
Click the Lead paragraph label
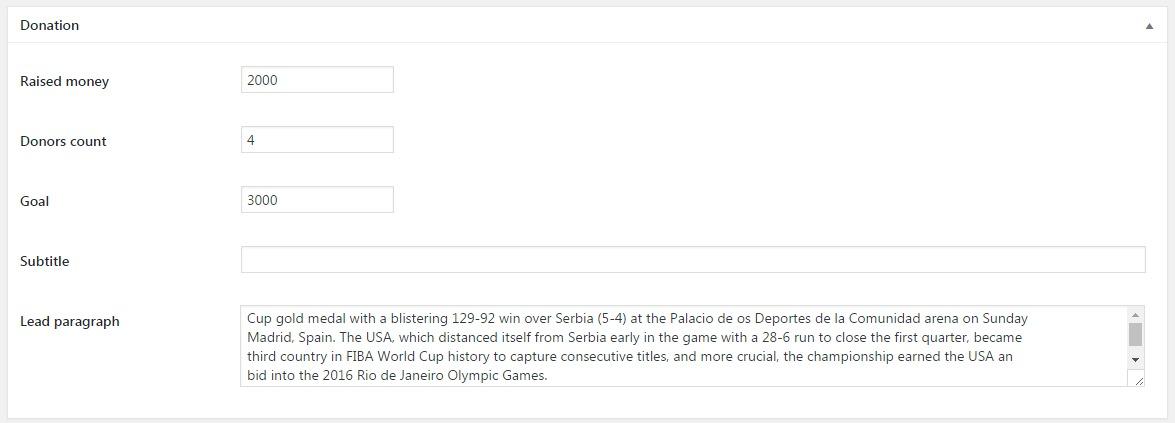click(x=69, y=321)
